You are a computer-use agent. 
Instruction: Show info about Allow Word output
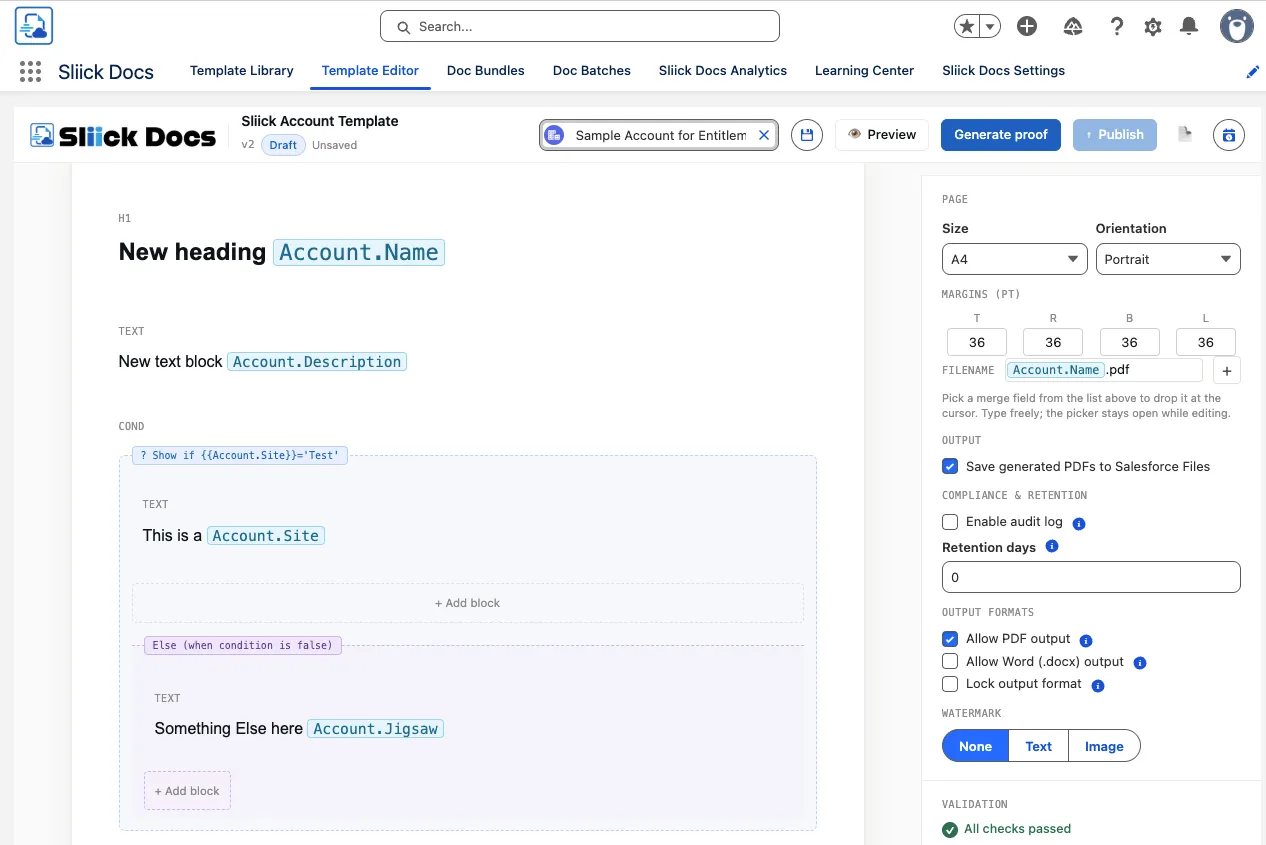tap(1140, 663)
